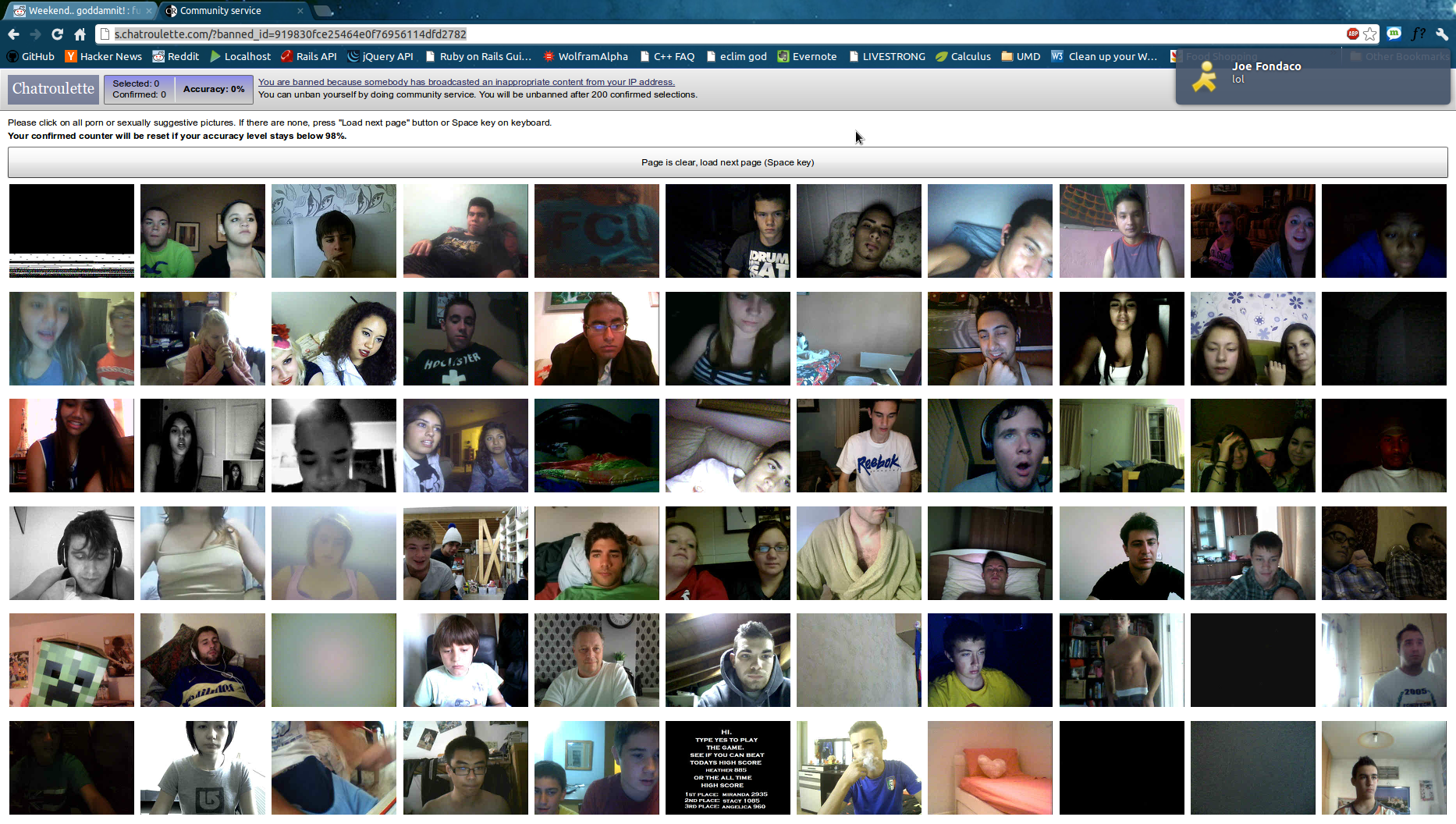Select the blue Italy jersey thumbnail

(859, 768)
